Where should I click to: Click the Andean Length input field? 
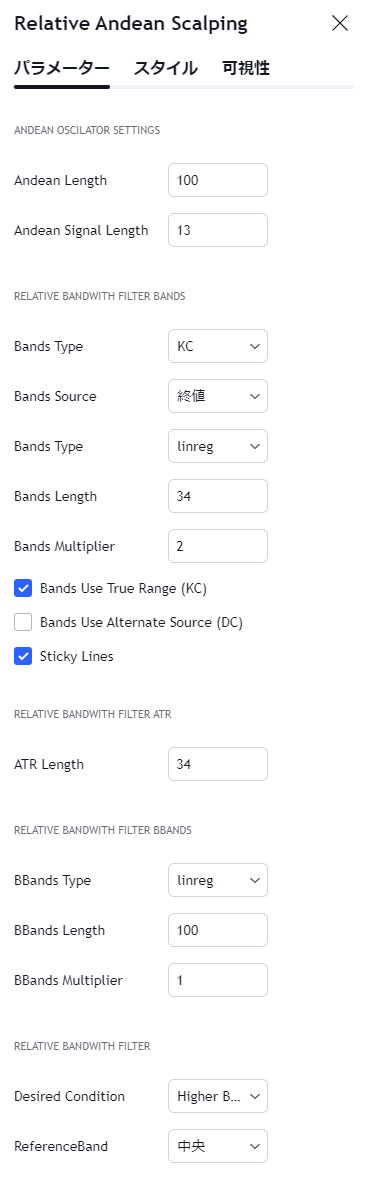[218, 180]
